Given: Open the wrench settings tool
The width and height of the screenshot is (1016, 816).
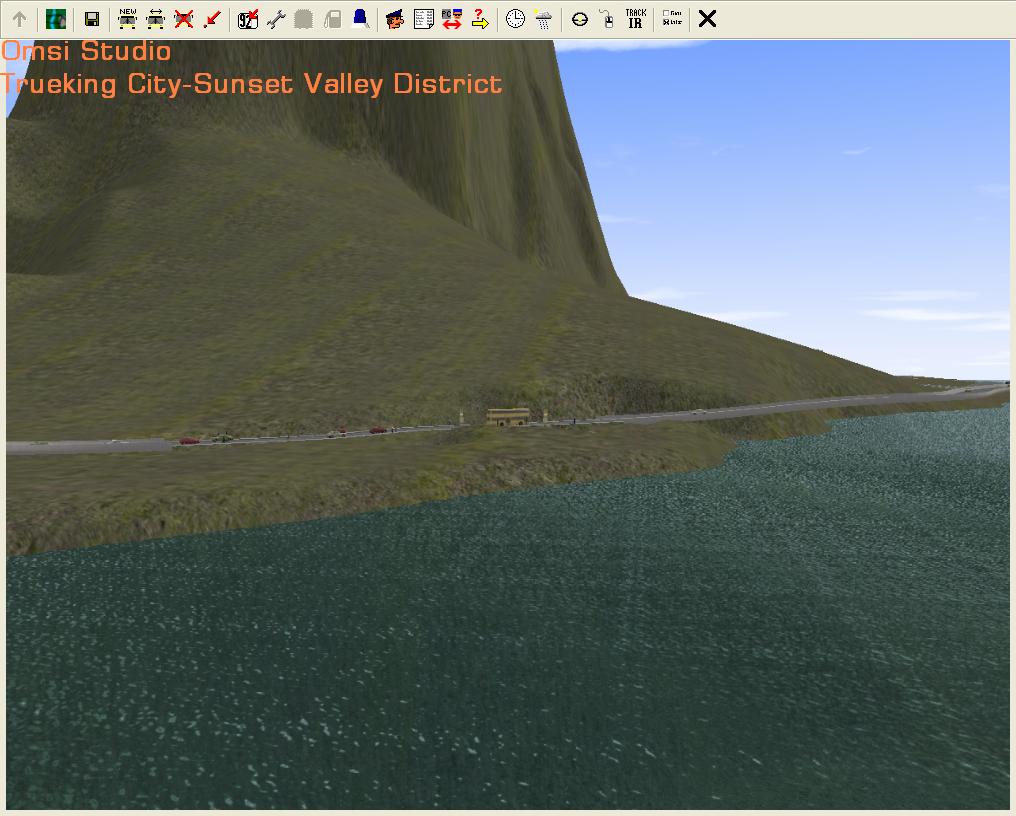Looking at the screenshot, I should tap(276, 19).
